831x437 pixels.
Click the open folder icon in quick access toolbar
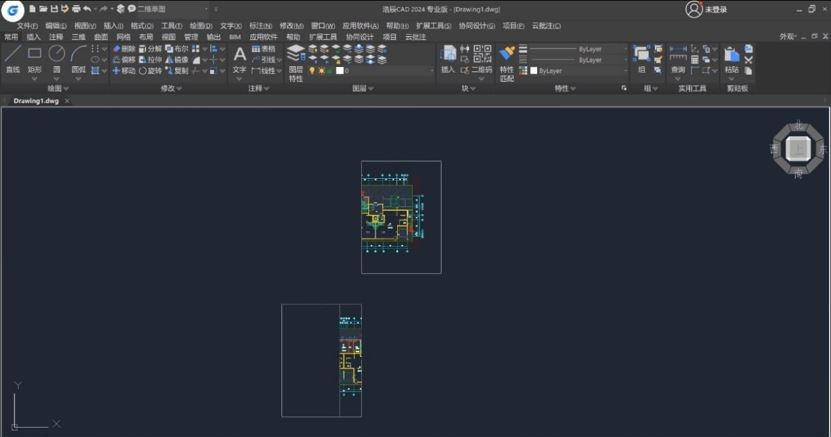point(43,8)
